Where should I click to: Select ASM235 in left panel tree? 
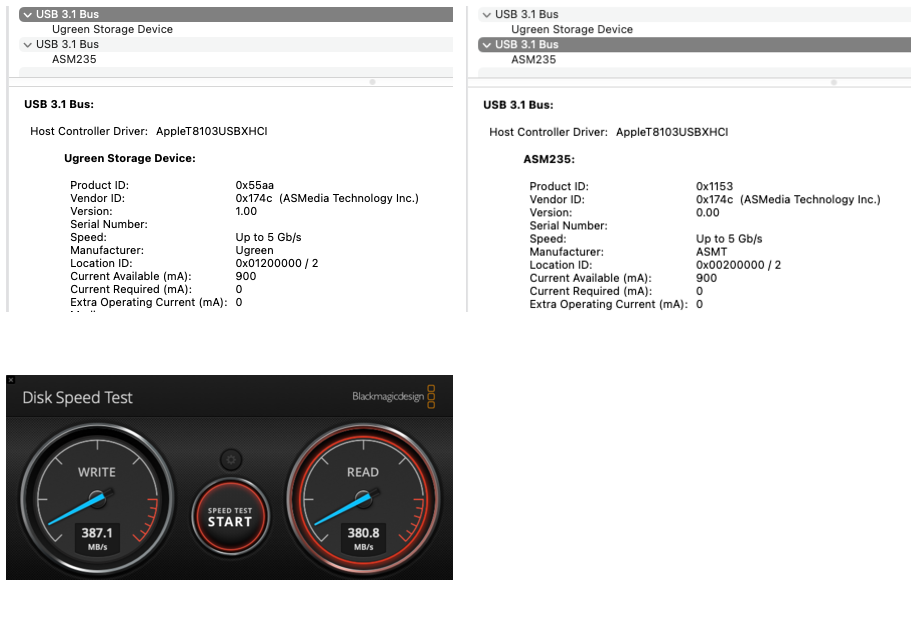click(x=74, y=59)
